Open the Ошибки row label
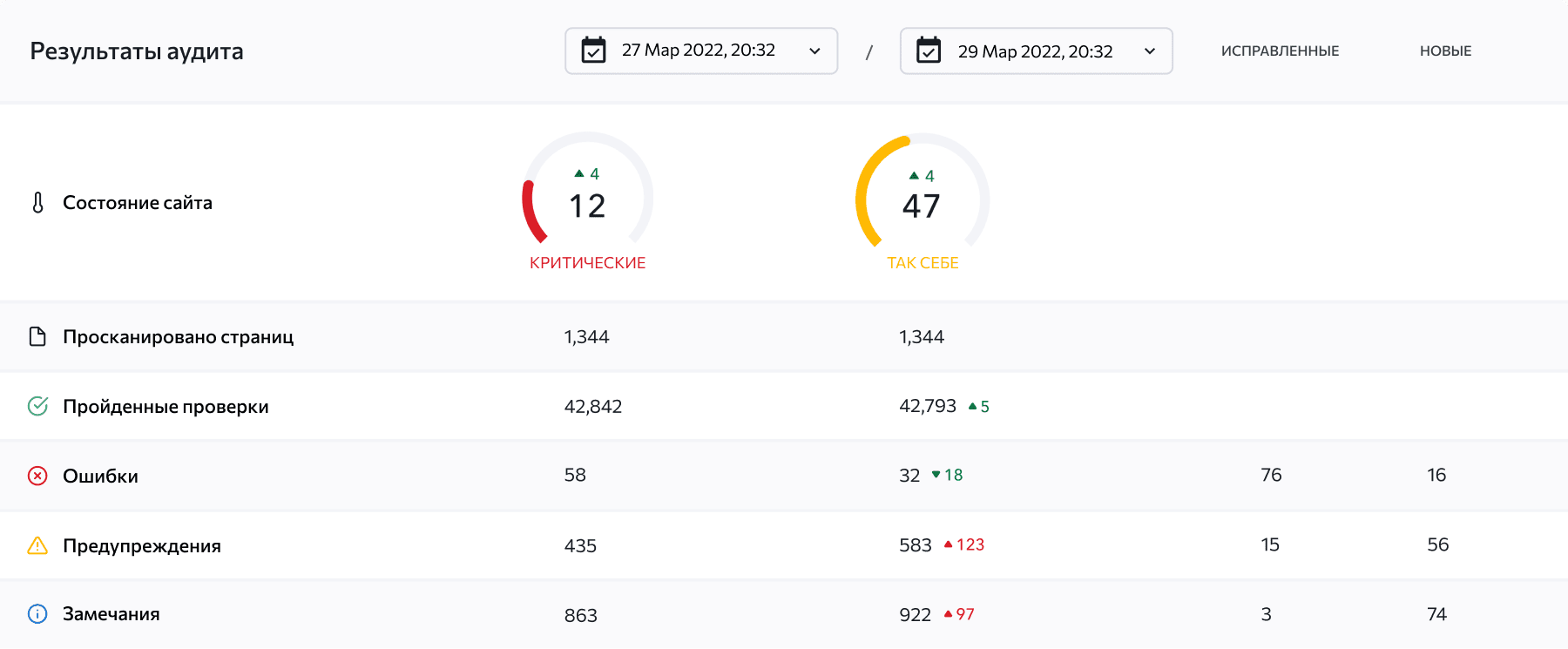Viewport: 1568px width, 649px height. (100, 477)
